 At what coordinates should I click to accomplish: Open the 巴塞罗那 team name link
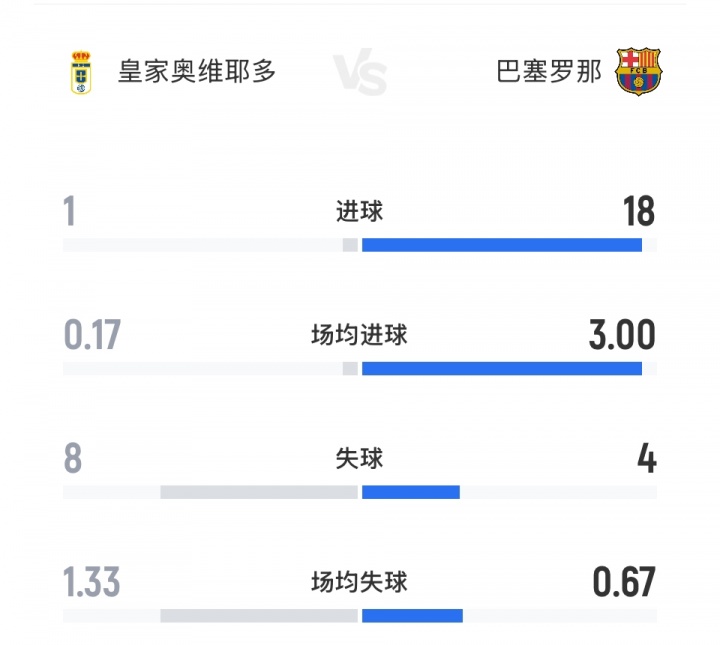(549, 72)
